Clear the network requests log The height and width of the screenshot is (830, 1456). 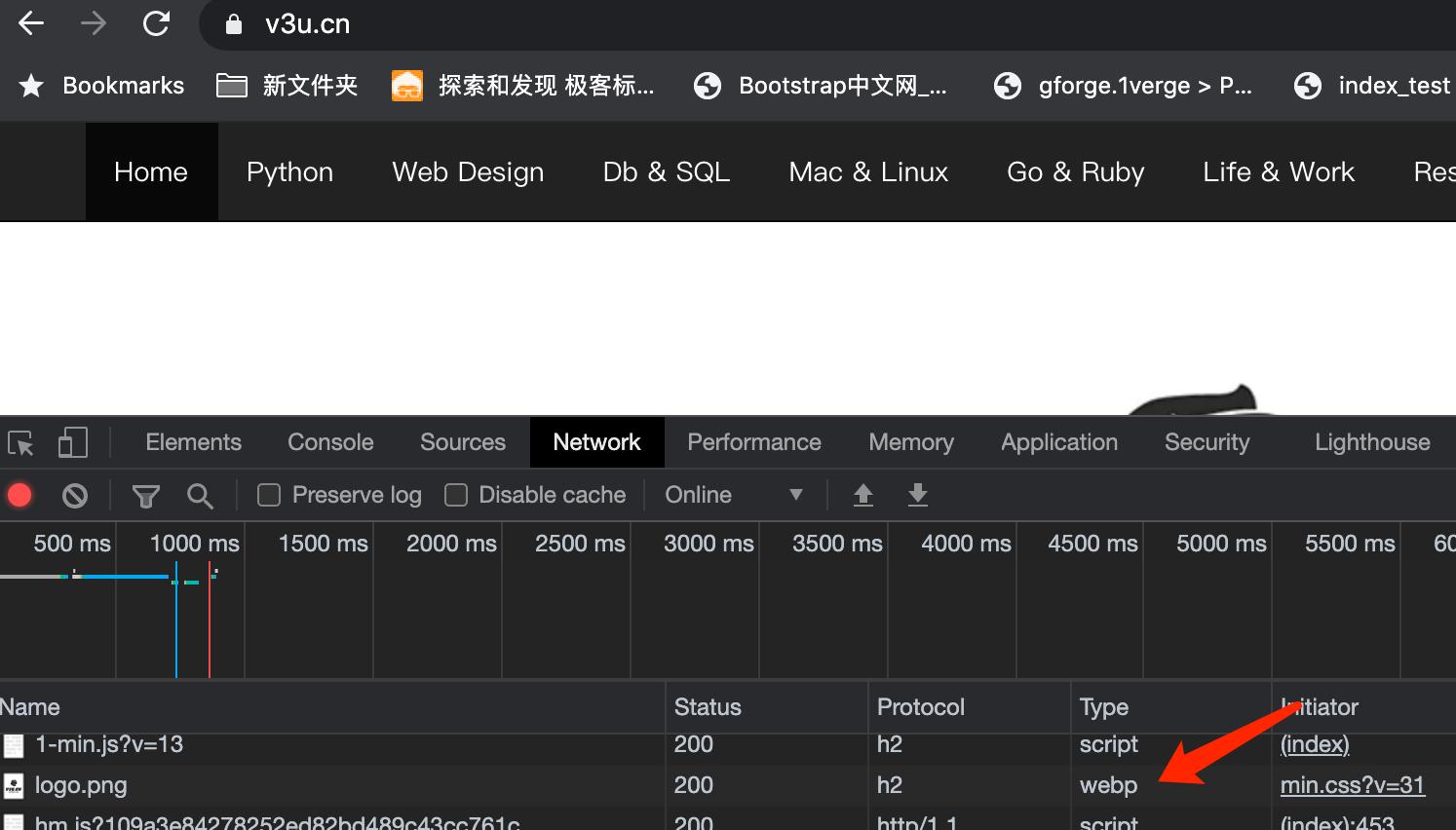(75, 495)
